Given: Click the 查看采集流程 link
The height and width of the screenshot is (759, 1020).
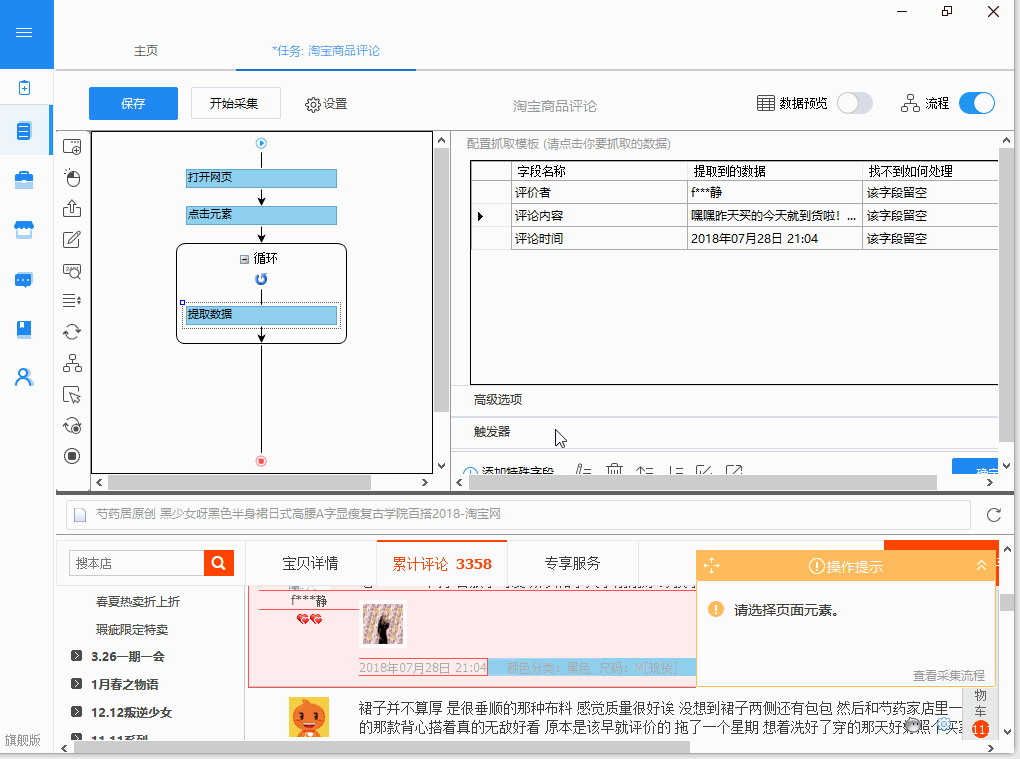Looking at the screenshot, I should 948,675.
